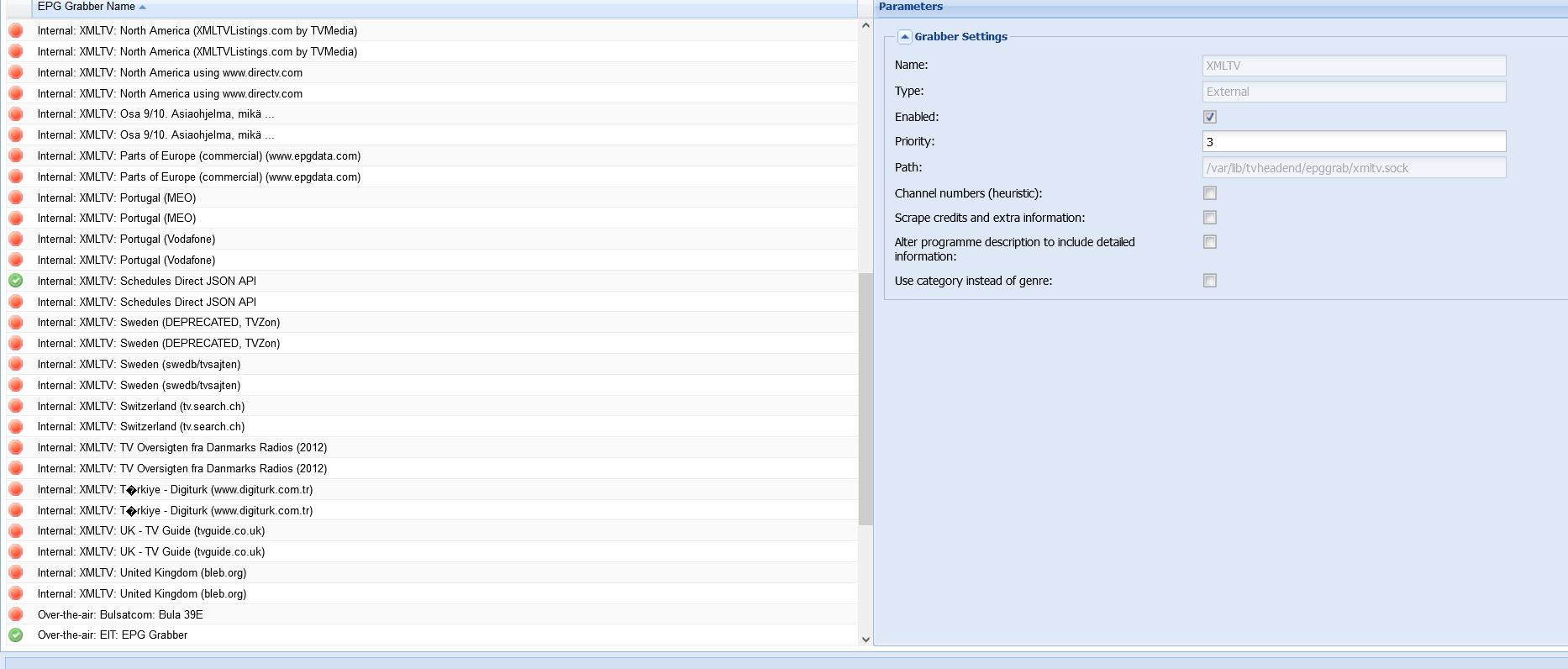Select enabled Schedules Direct JSON API row text
This screenshot has height=669, width=1568.
147,281
